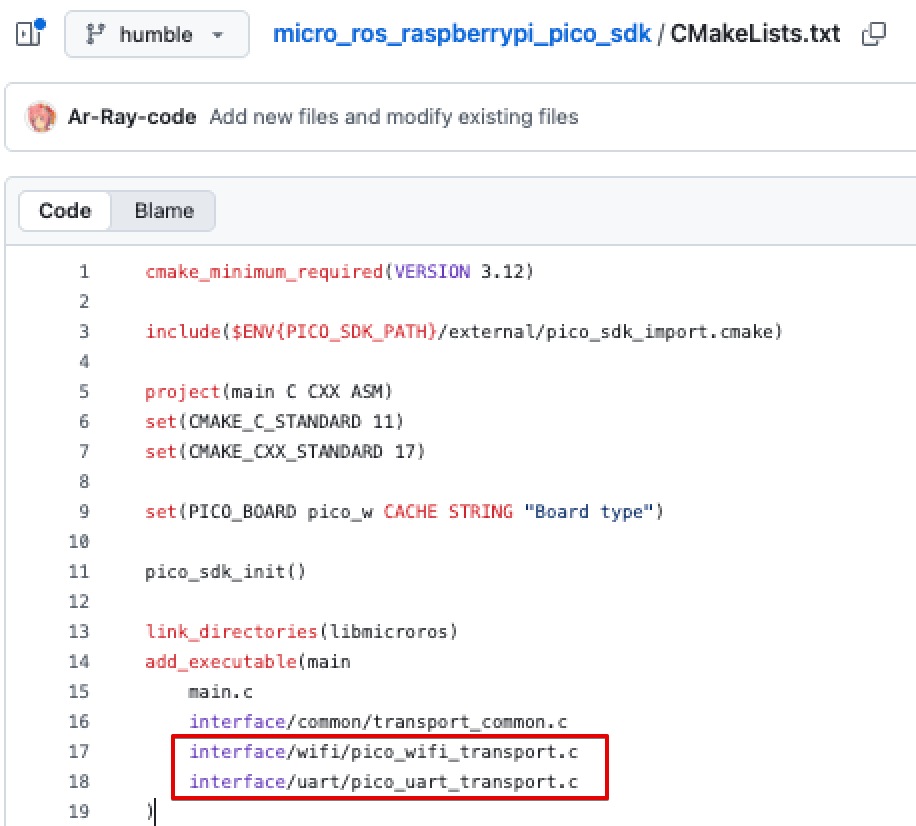Image resolution: width=916 pixels, height=826 pixels.
Task: Click the pico_uart_transport.c code line
Action: [383, 782]
